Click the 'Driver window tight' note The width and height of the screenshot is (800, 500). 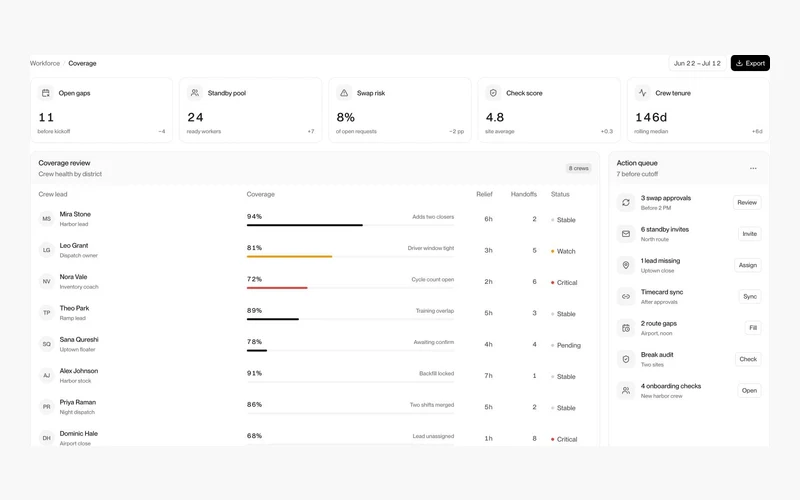click(x=431, y=248)
